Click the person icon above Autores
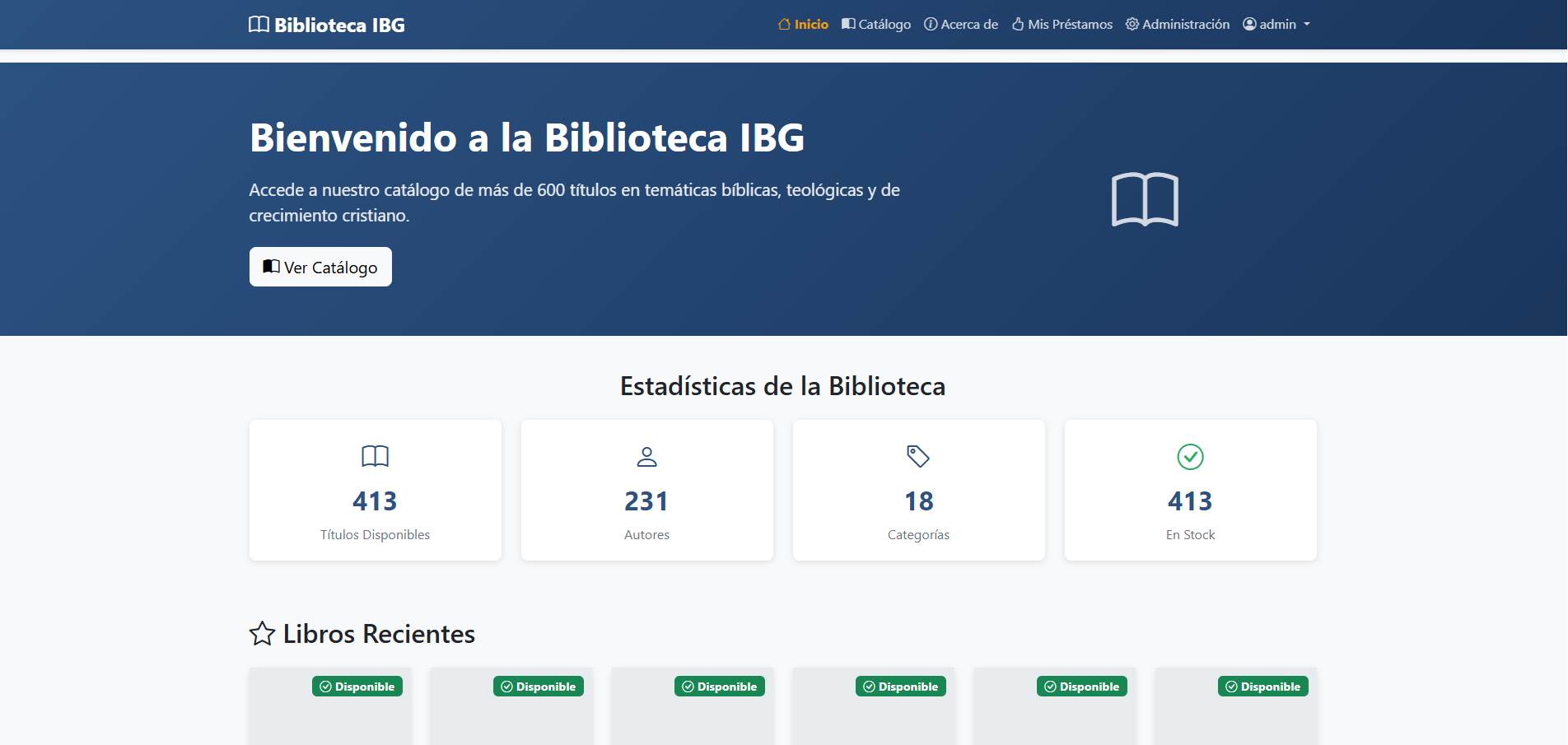 click(x=646, y=457)
